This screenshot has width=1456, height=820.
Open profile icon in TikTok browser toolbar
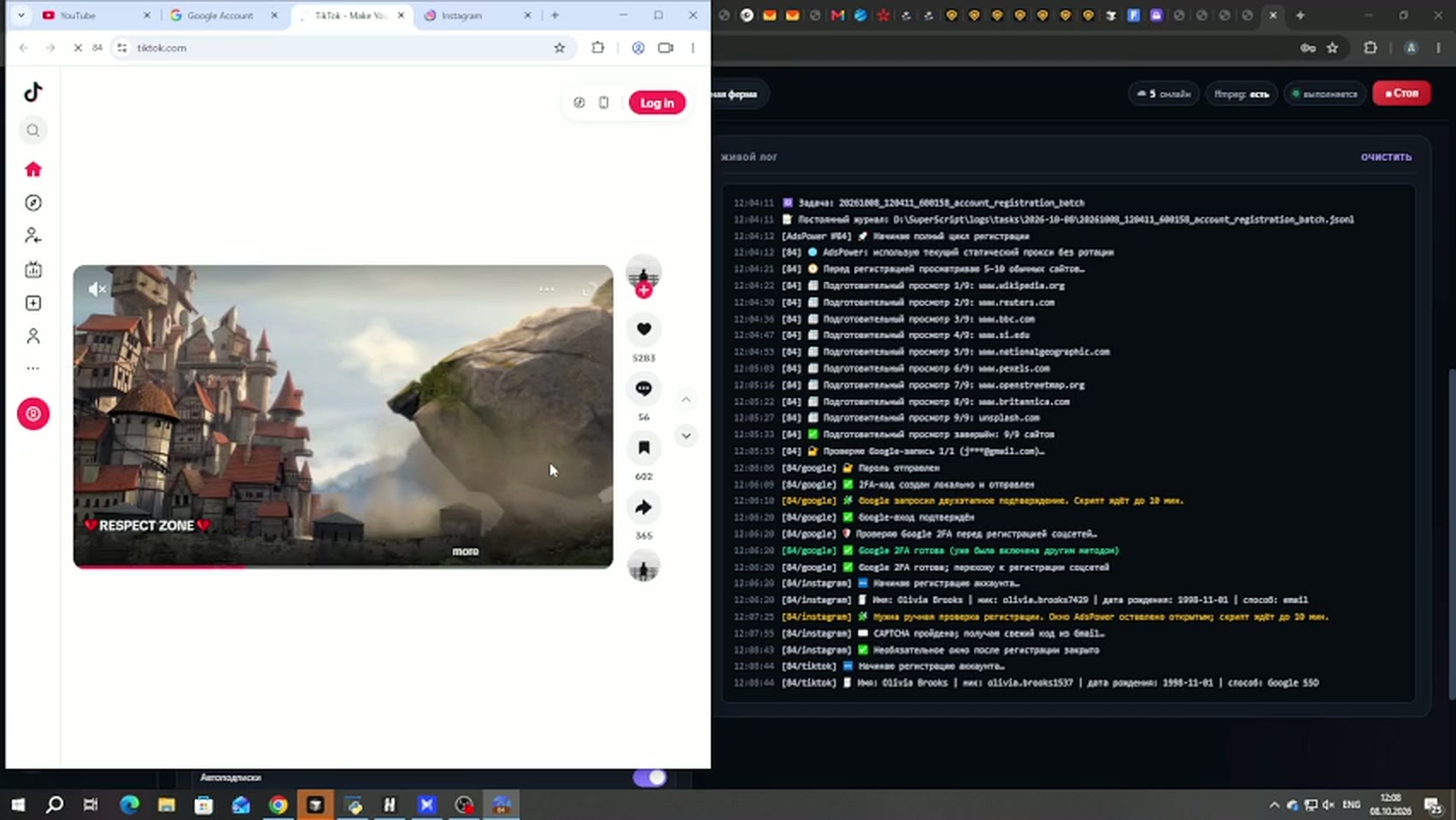(x=638, y=48)
